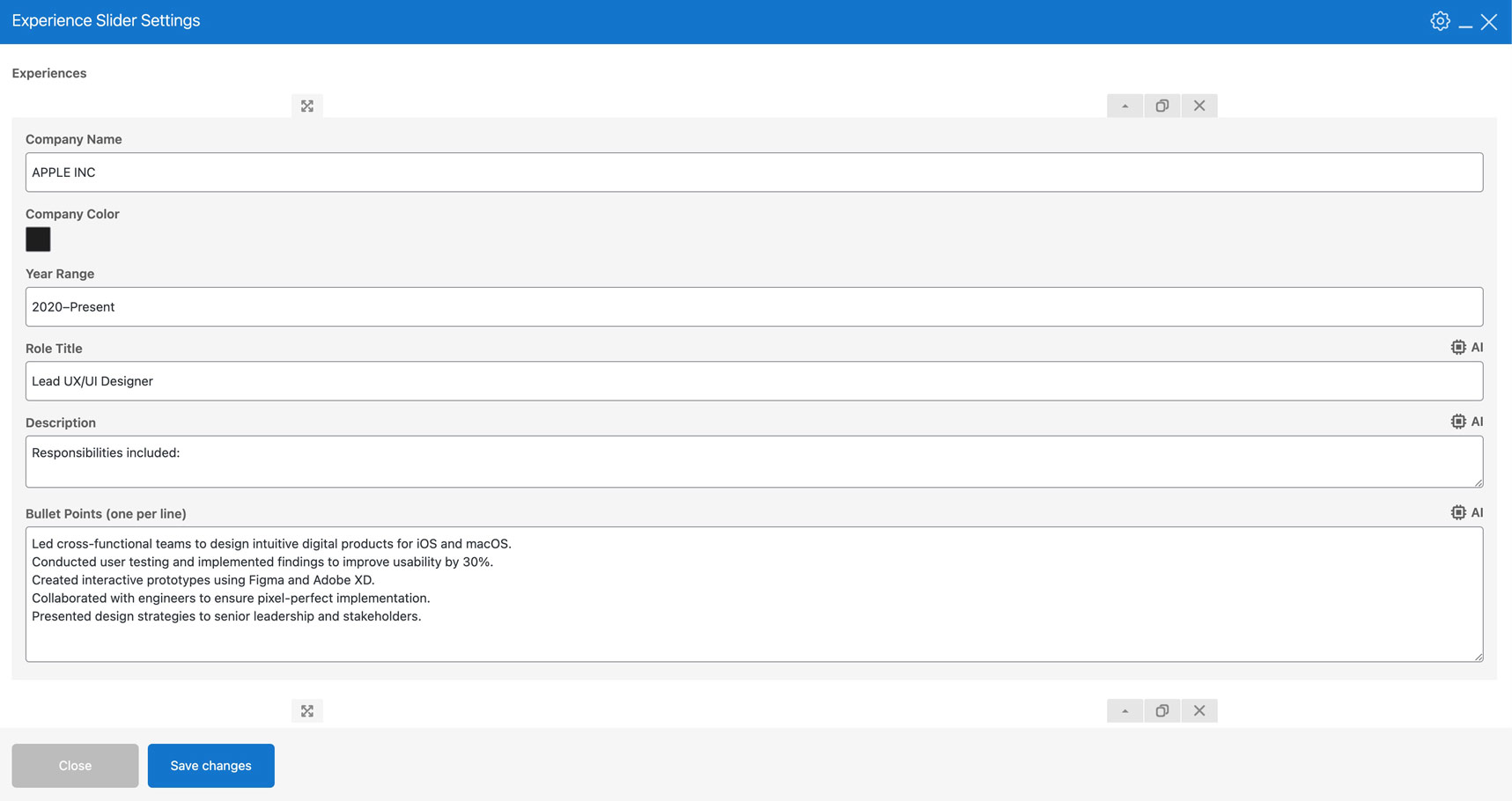Remove the APPLE INC experience item
This screenshot has height=801, width=1512.
click(1199, 106)
